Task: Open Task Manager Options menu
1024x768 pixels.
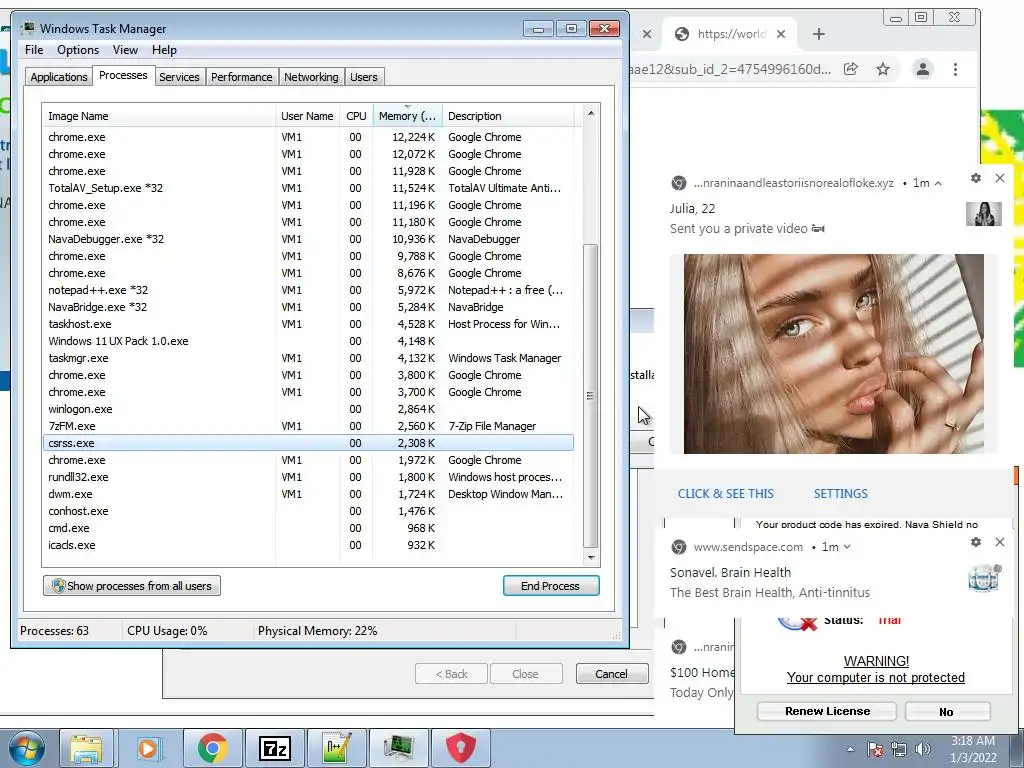Action: point(78,50)
